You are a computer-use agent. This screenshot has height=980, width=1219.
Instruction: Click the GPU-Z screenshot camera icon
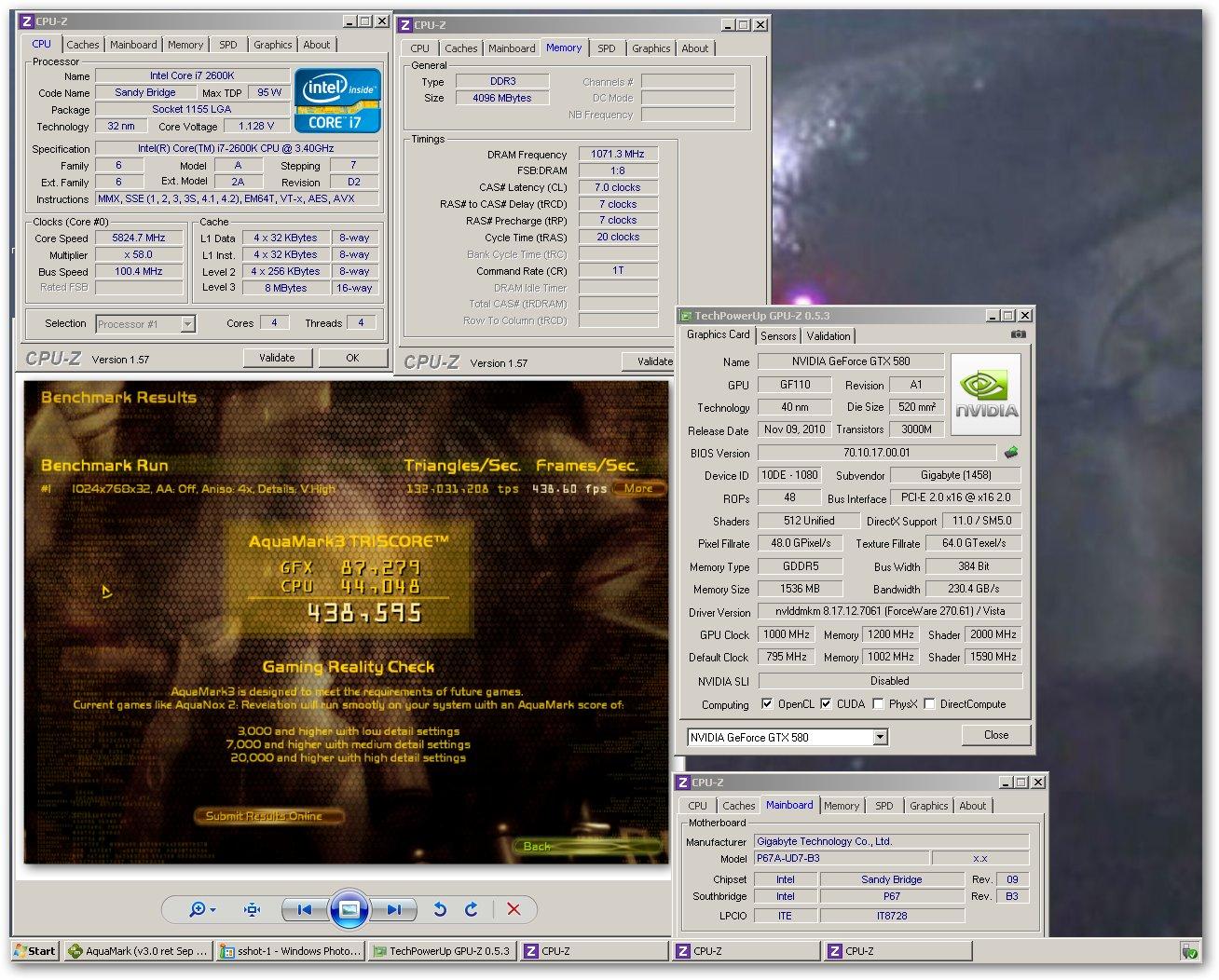point(1018,334)
